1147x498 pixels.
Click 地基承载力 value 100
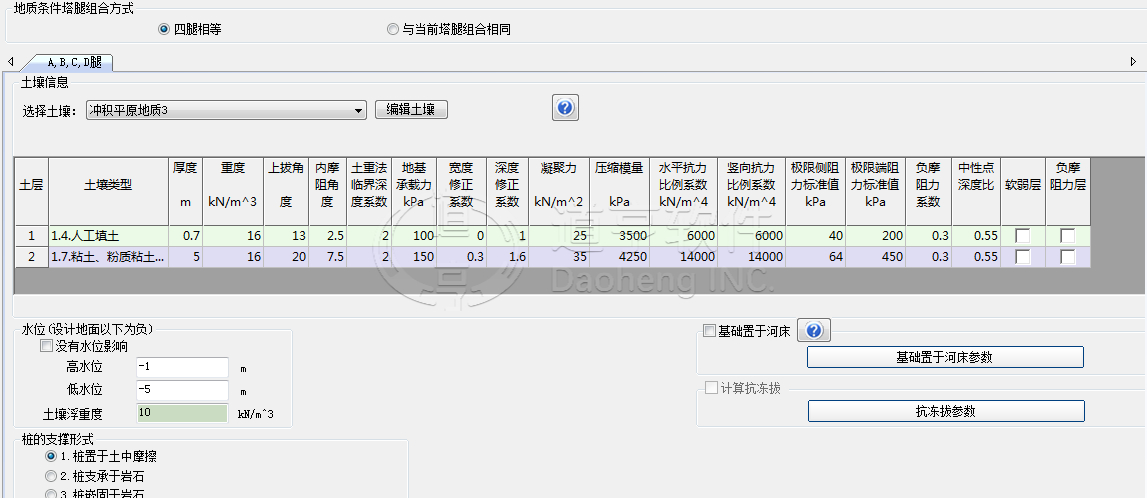pos(414,236)
